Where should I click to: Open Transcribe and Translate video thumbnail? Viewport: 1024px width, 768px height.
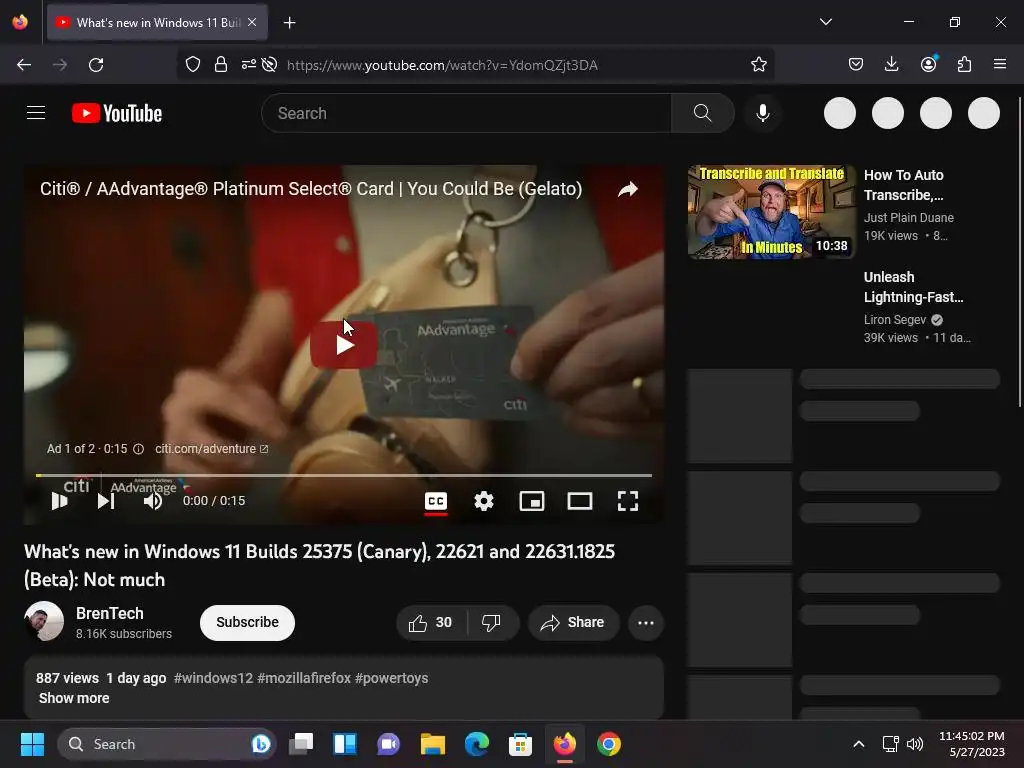click(771, 212)
